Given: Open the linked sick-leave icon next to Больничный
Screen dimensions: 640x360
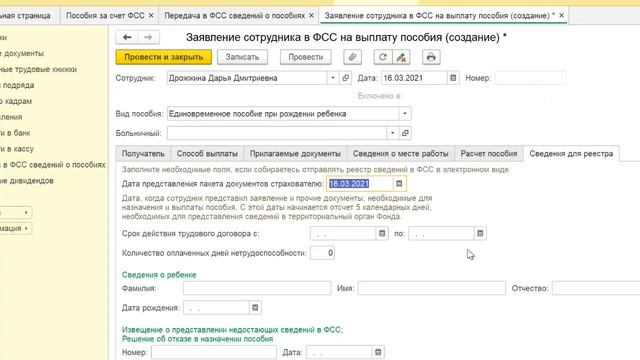Looking at the screenshot, I should click(405, 133).
